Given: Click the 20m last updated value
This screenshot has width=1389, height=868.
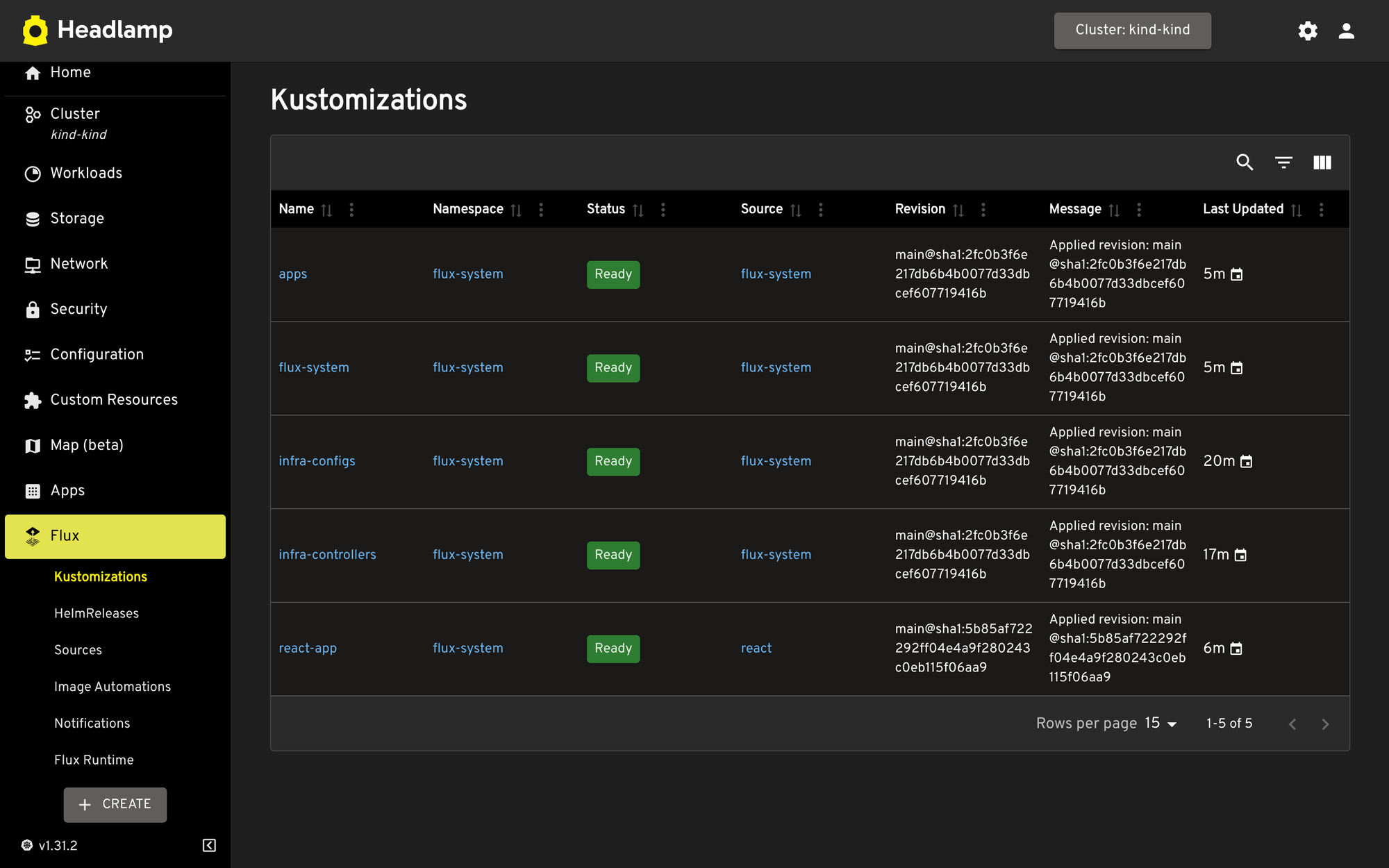Looking at the screenshot, I should tap(1219, 461).
